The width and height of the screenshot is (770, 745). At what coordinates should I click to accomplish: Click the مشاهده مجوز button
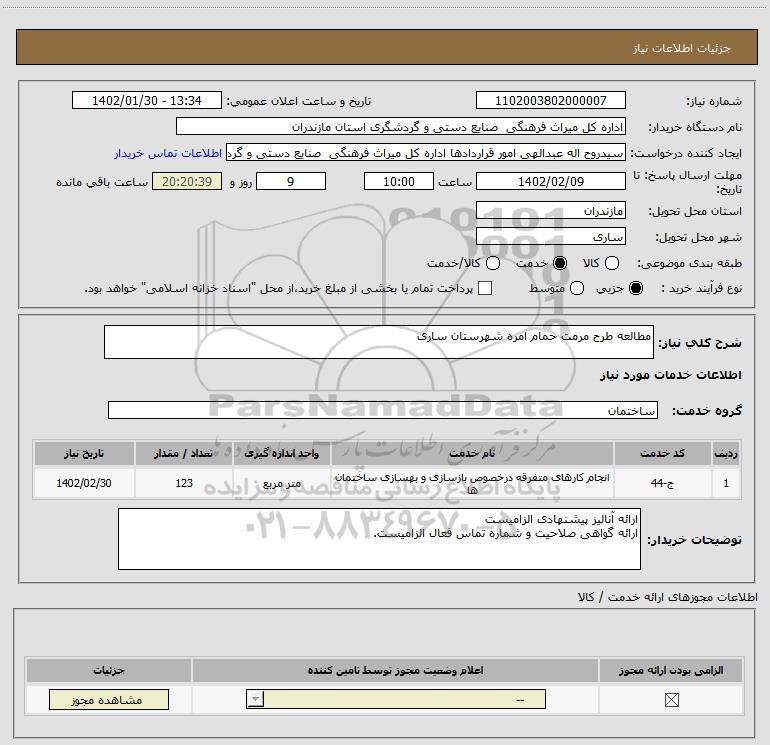pyautogui.click(x=109, y=699)
